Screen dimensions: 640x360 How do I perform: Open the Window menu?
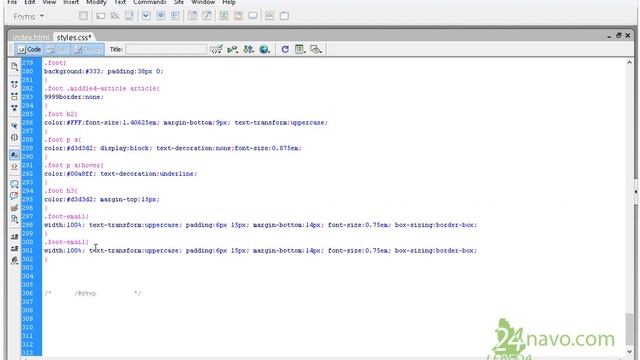click(x=203, y=2)
